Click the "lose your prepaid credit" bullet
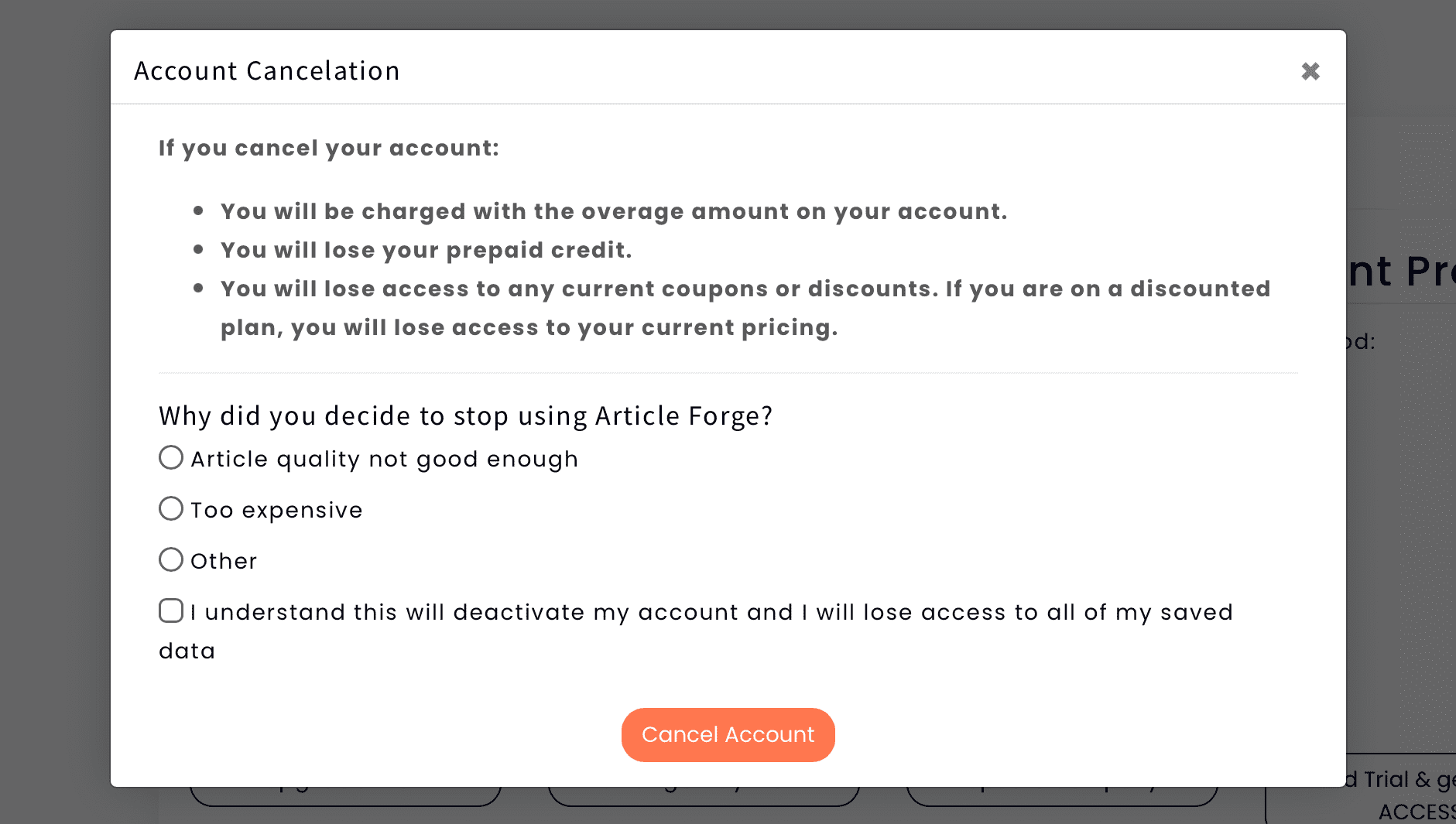Viewport: 1456px width, 824px height. (426, 251)
